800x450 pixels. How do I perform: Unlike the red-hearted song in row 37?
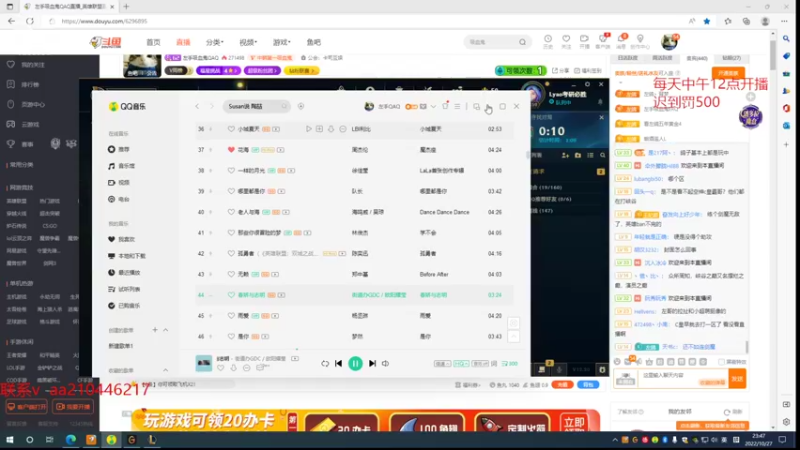(231, 150)
